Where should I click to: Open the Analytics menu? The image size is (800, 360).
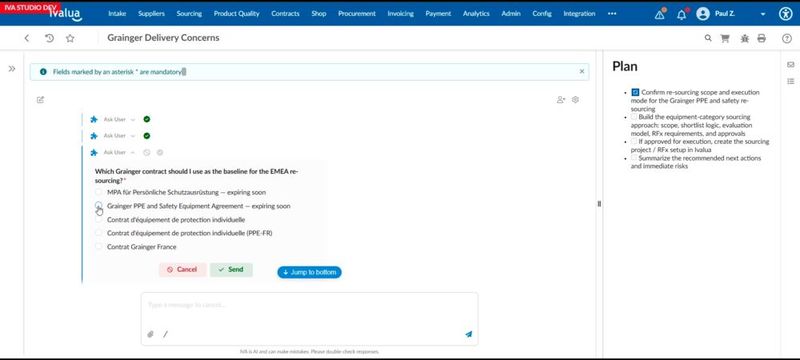coord(476,14)
